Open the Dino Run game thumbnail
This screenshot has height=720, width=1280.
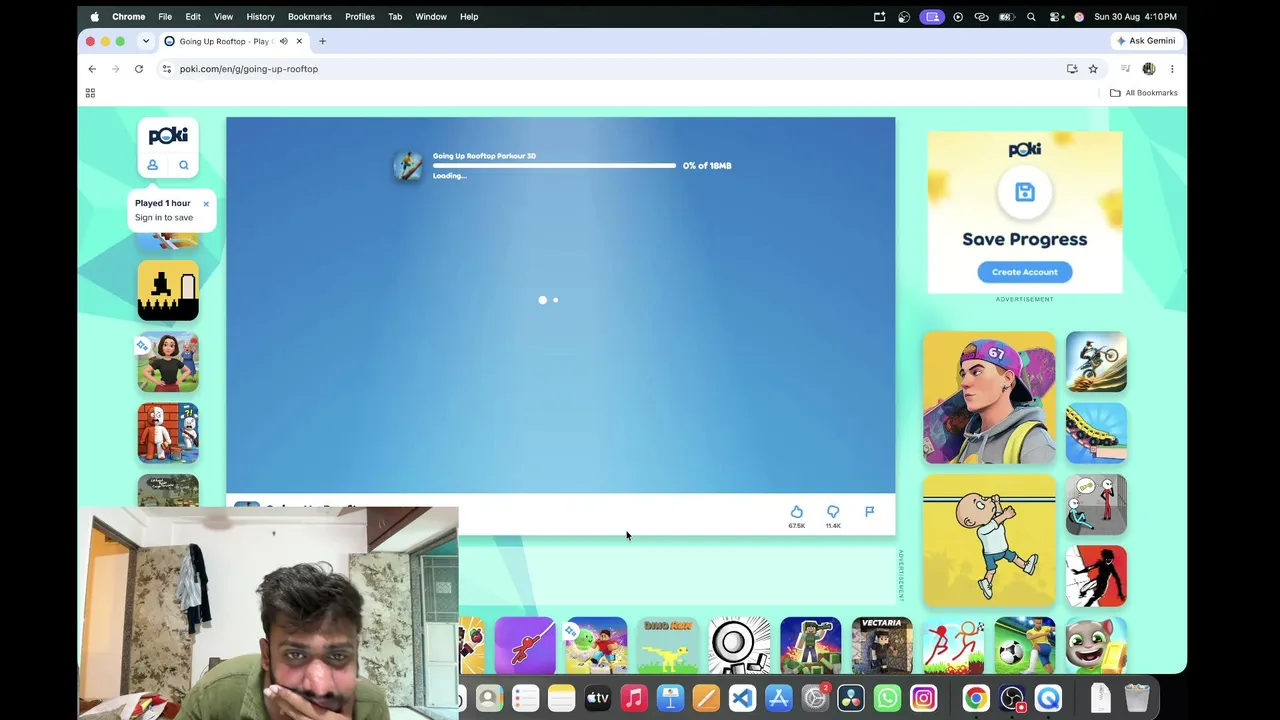pyautogui.click(x=668, y=646)
